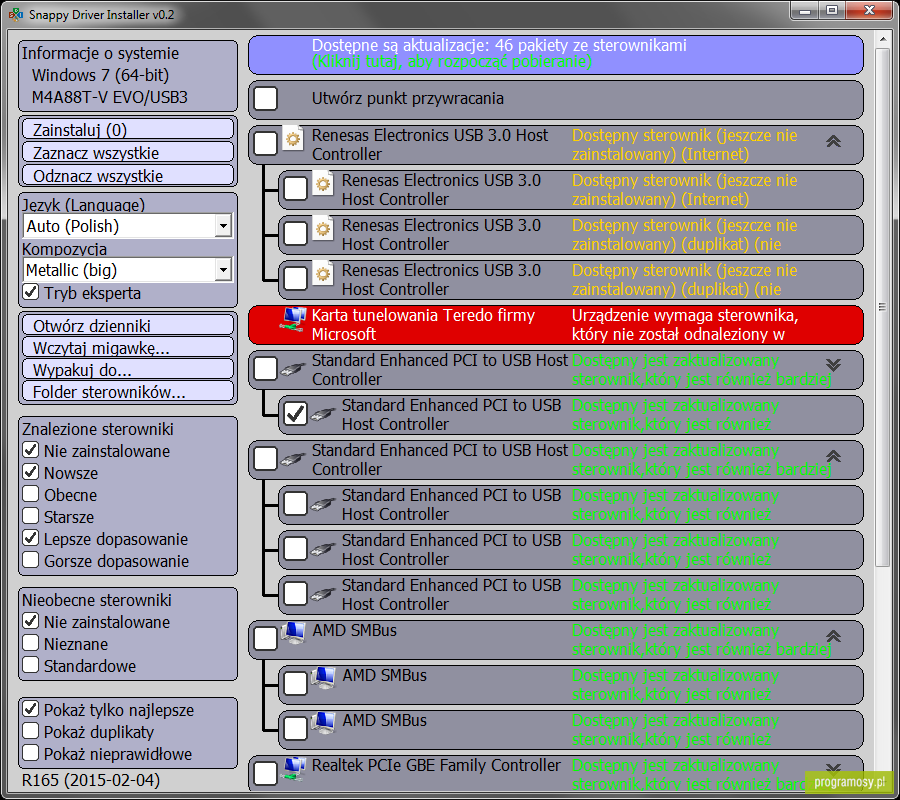Click the gear icon of the top Renesas USB 3.0 parent row
The image size is (900, 800).
tap(293, 139)
